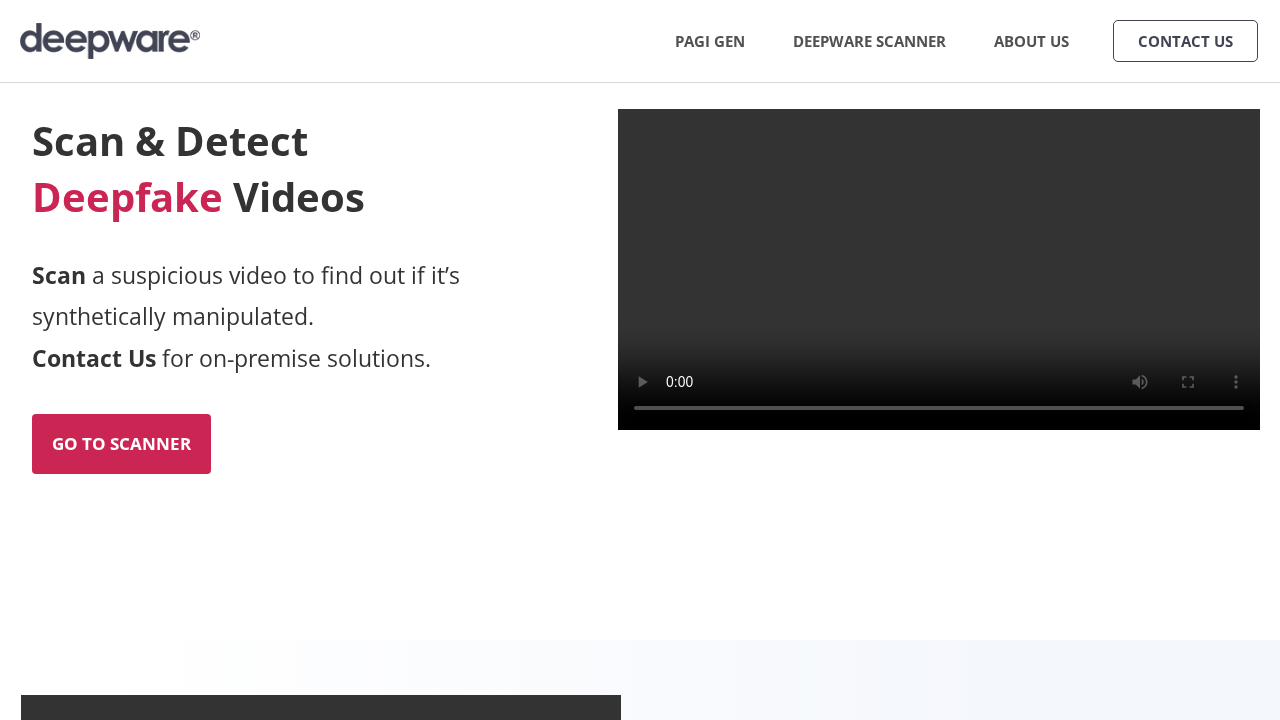Click the "synthetically manipulated" text line
Image resolution: width=1280 pixels, height=720 pixels.
(173, 317)
